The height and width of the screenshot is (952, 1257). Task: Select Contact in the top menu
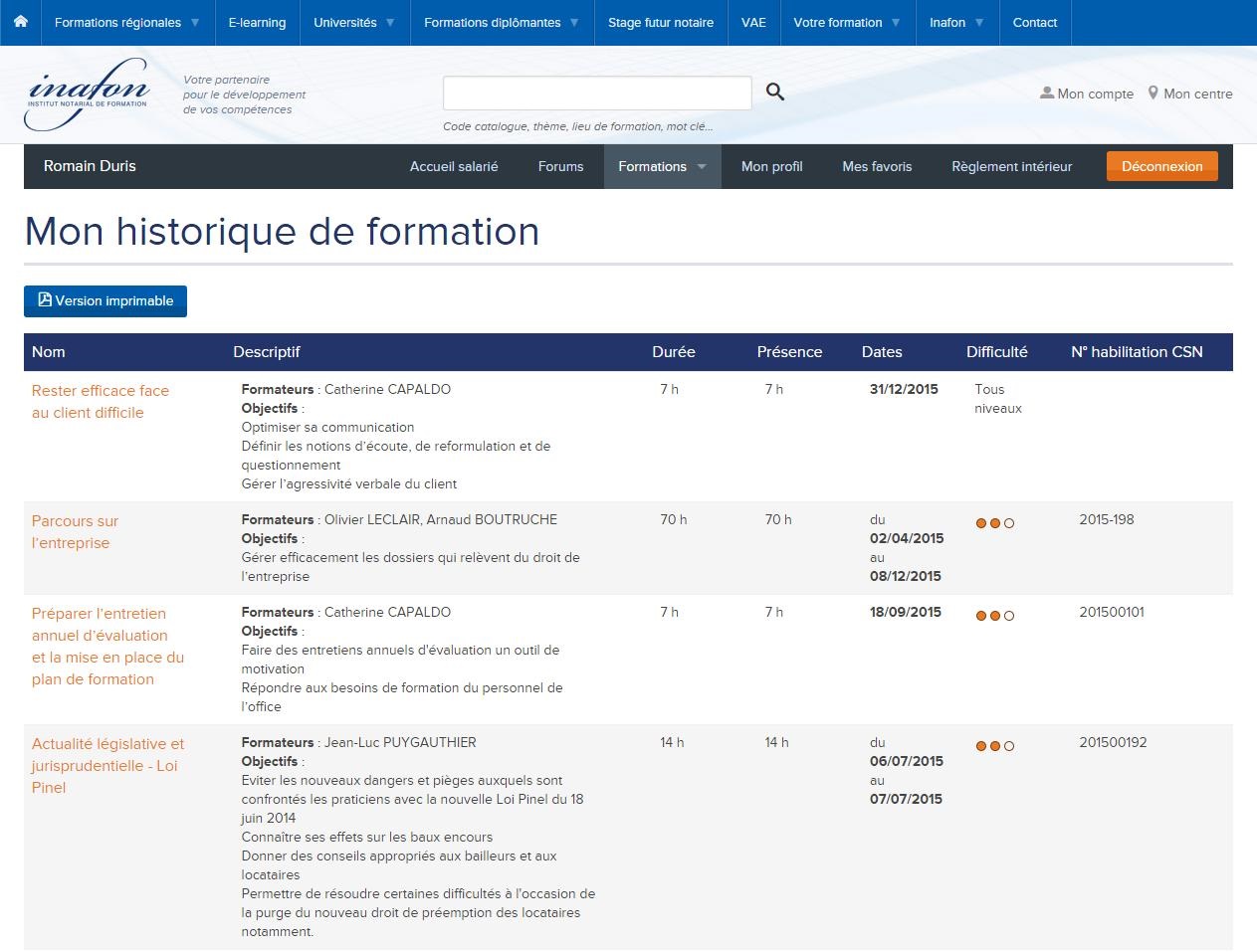click(1035, 22)
